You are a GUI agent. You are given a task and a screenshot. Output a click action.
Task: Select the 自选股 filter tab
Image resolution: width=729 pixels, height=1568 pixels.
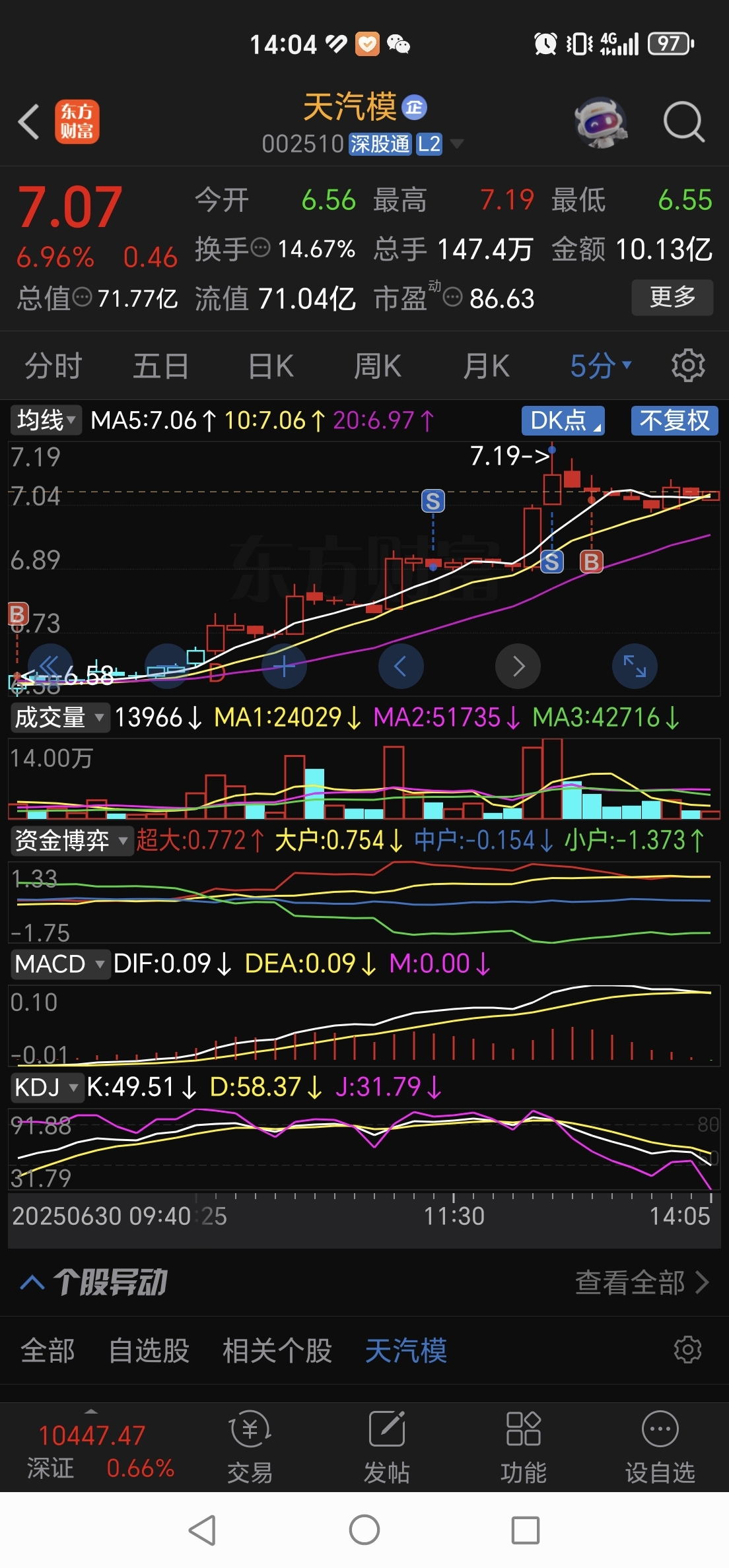149,1350
